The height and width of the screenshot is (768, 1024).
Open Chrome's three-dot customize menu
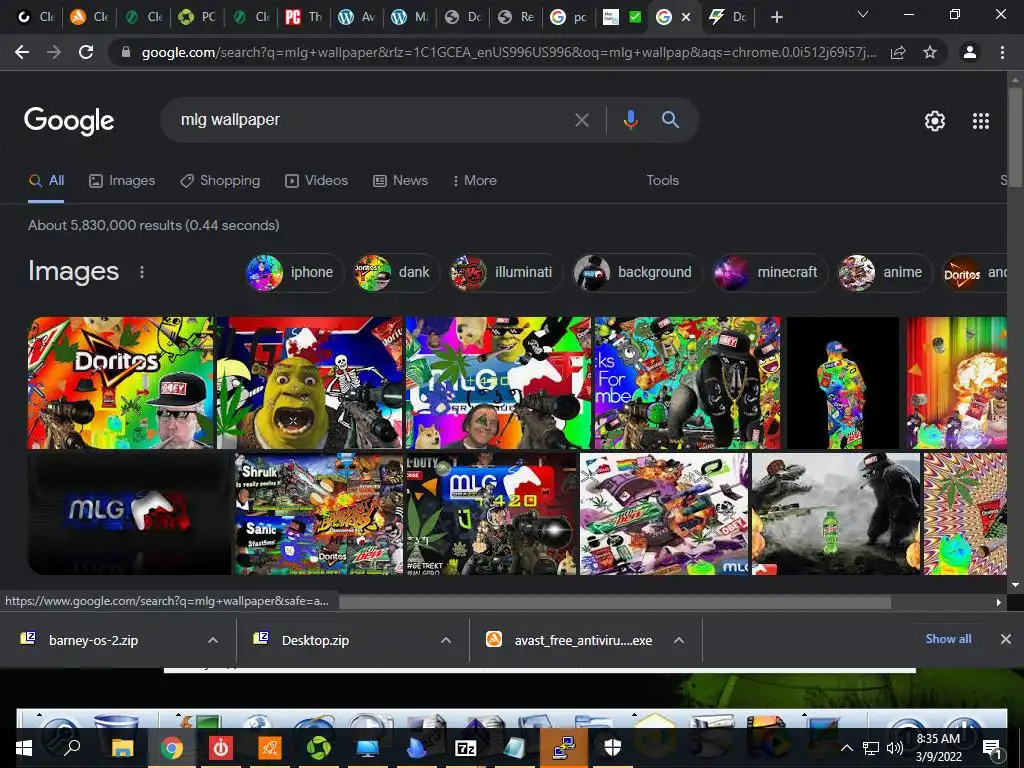[x=1002, y=52]
